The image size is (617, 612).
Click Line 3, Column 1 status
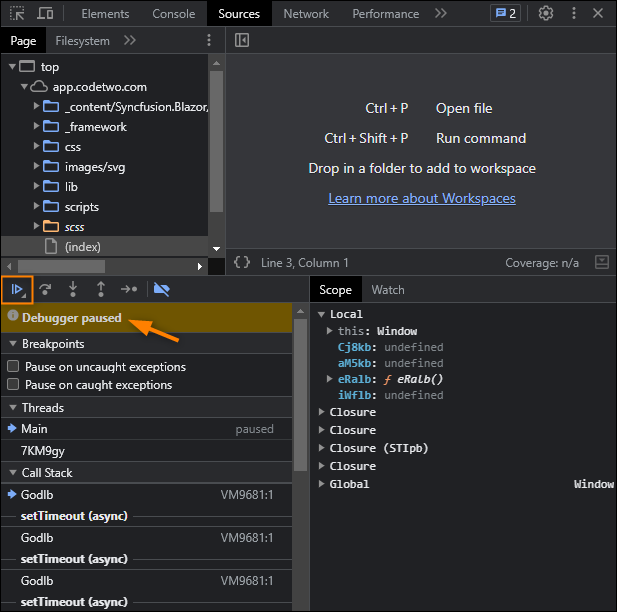(305, 263)
